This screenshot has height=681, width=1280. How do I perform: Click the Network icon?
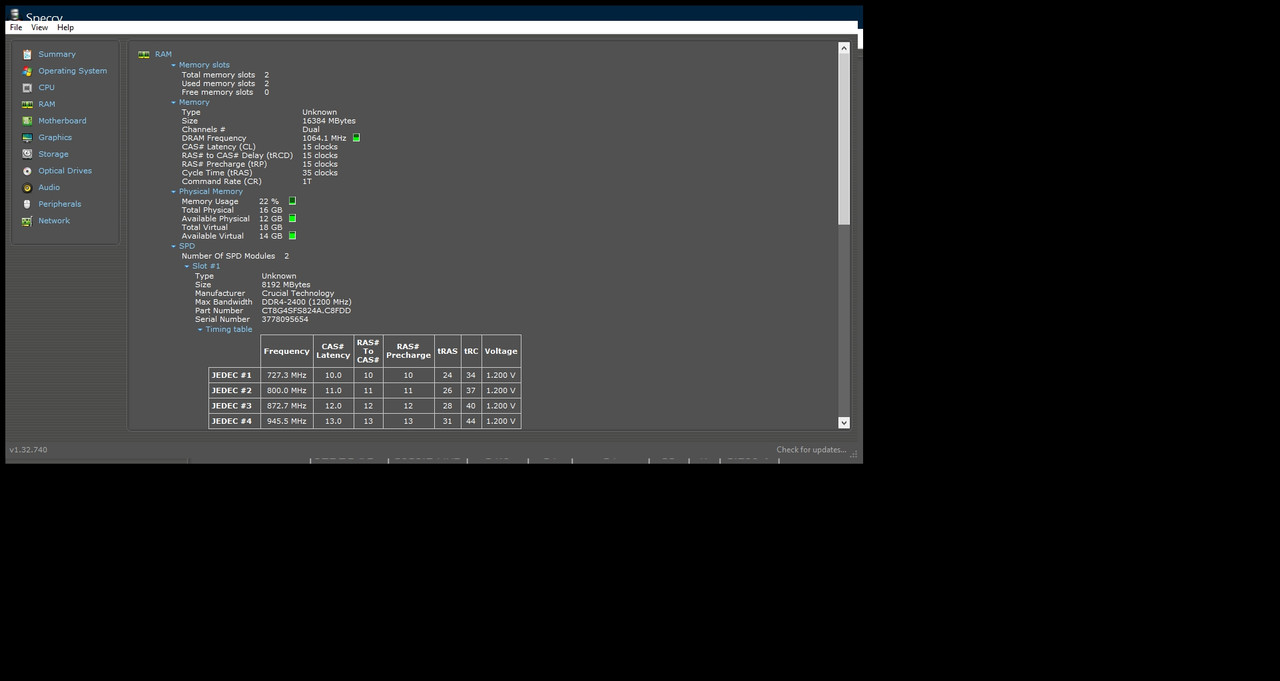point(27,221)
